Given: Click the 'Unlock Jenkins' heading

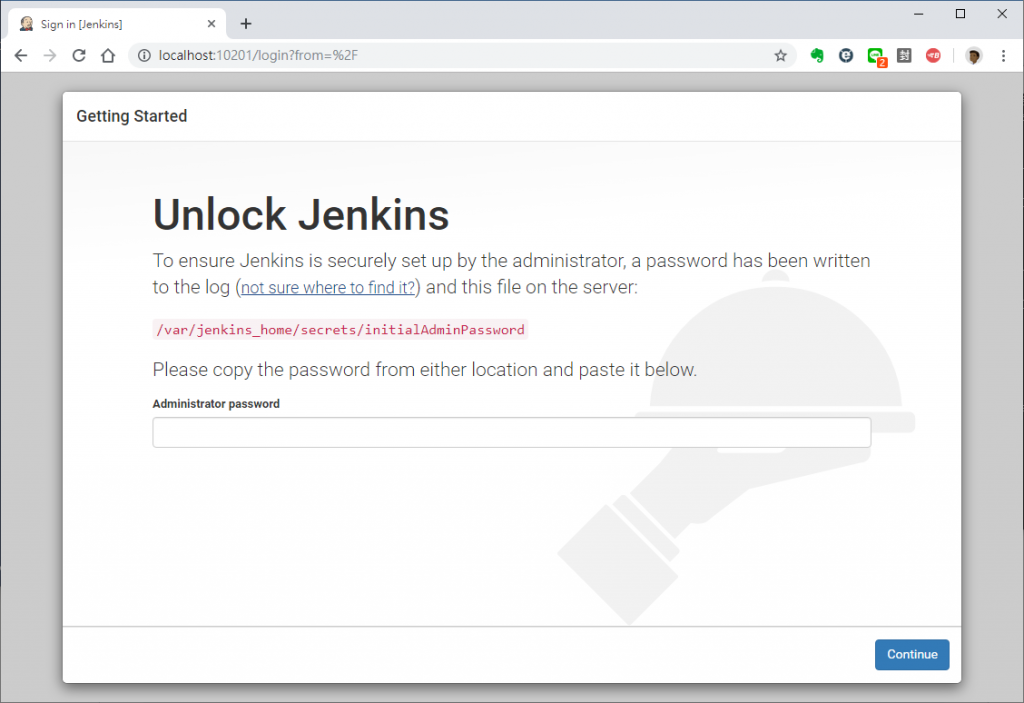Looking at the screenshot, I should click(x=301, y=215).
